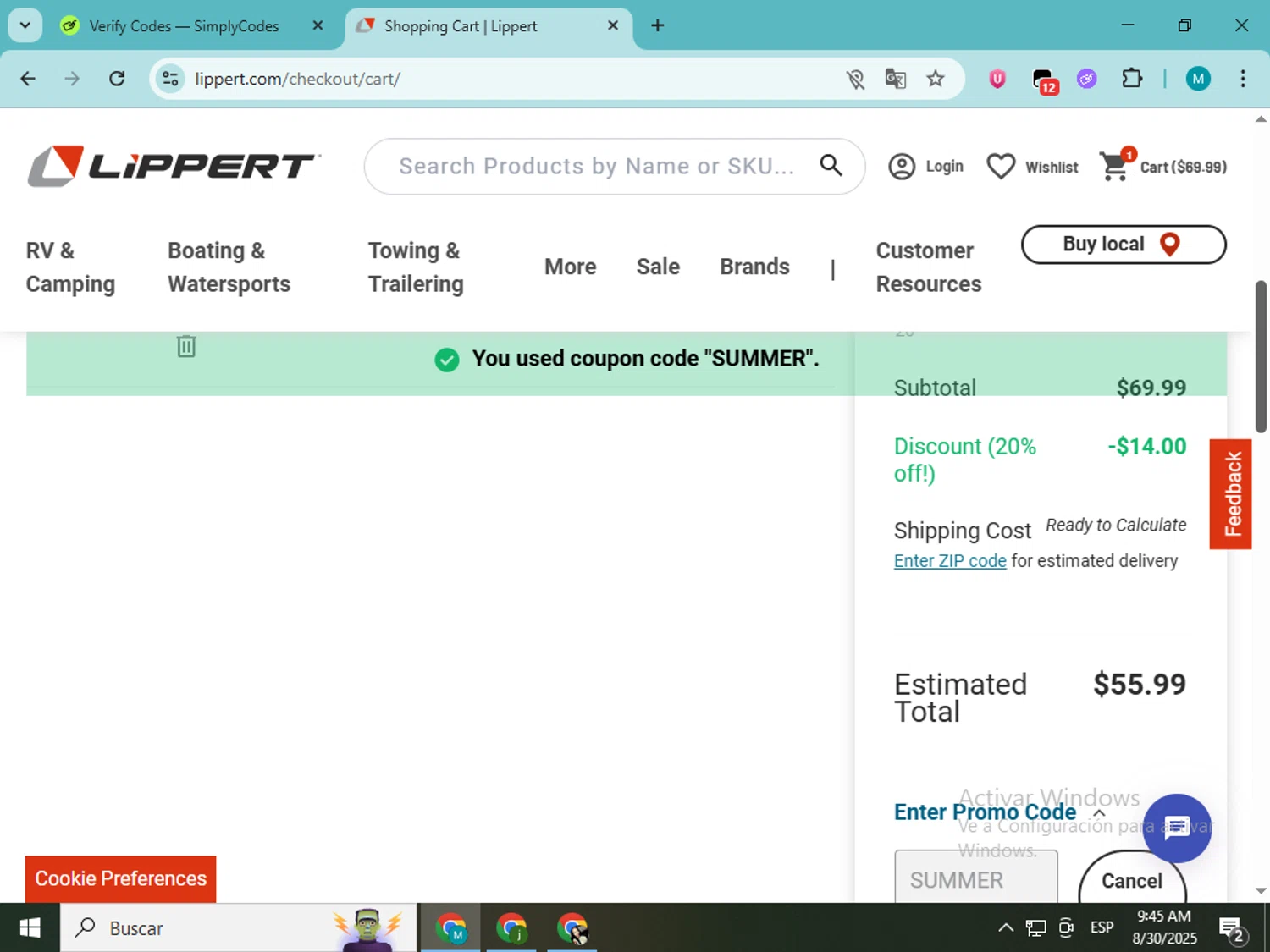
Task: Click the trash delete item icon
Action: 186,346
